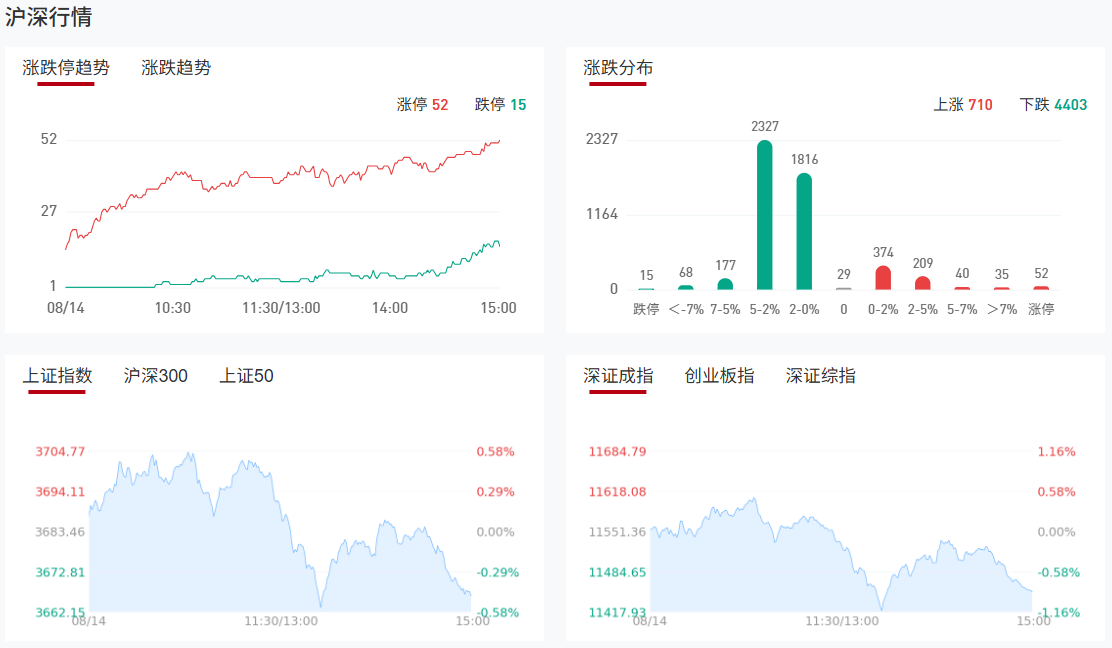Show the 沪深300 index chart

(x=155, y=376)
